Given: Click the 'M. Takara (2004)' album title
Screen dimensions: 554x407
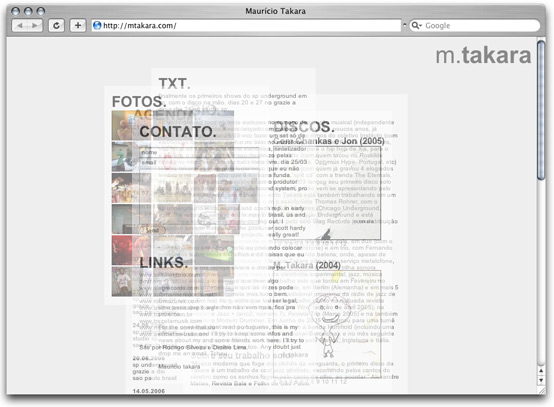Looking at the screenshot, I should click(307, 265).
